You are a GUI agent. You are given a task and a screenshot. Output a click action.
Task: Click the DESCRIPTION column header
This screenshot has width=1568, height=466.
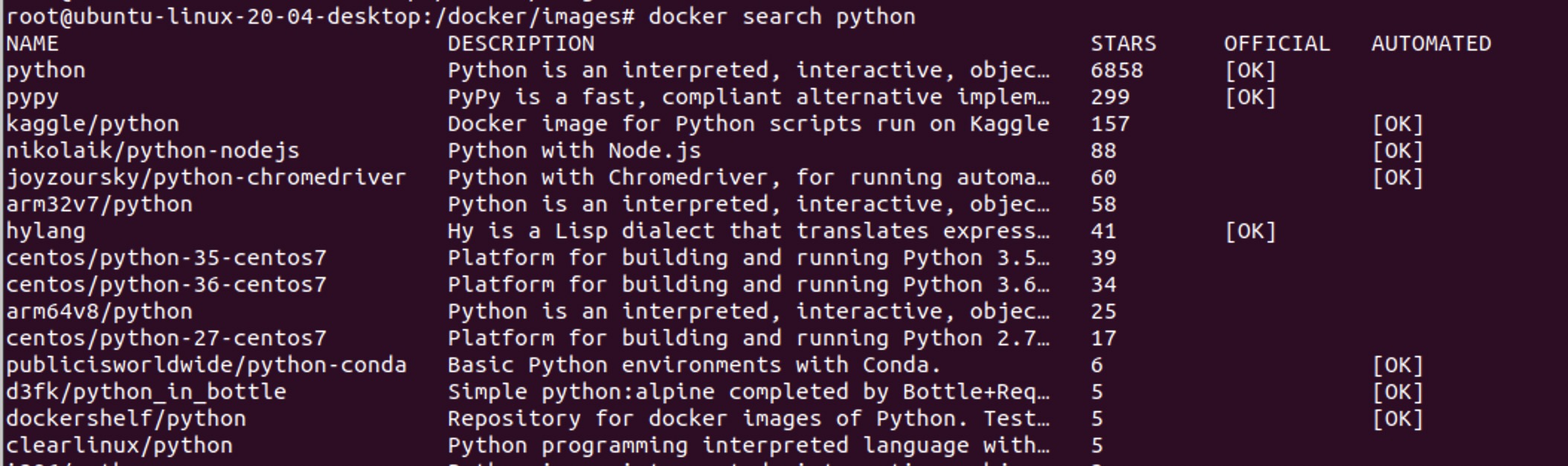[x=521, y=44]
